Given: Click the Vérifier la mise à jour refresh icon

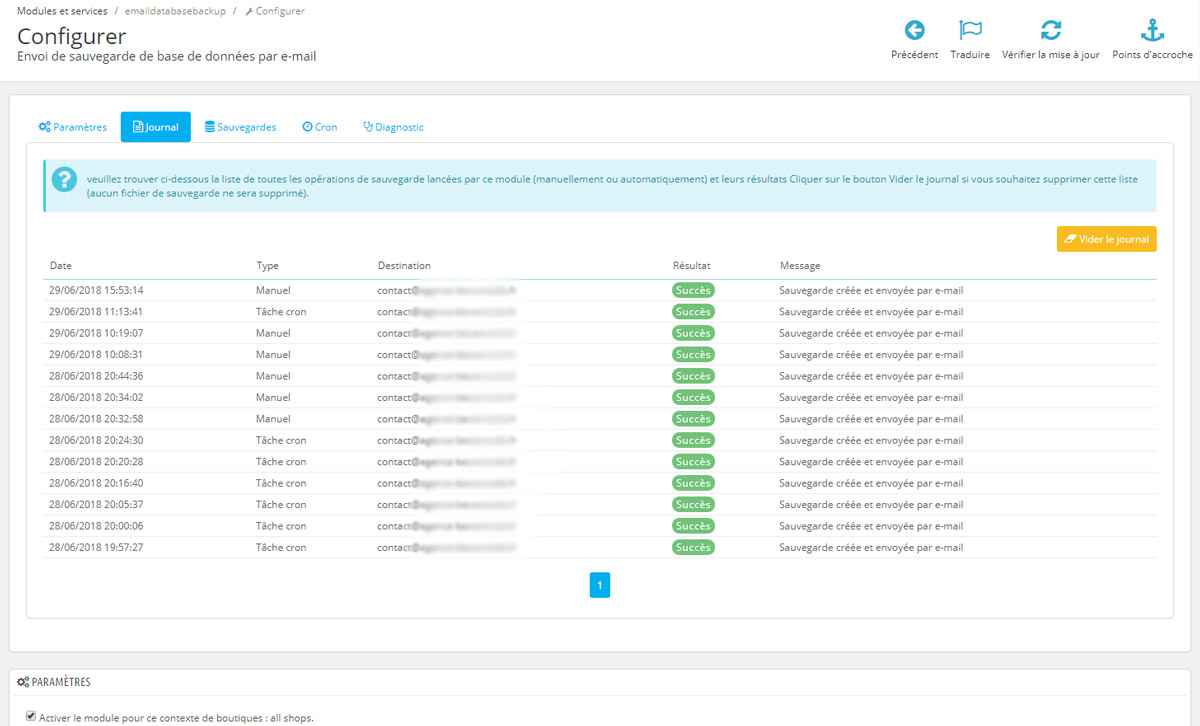Looking at the screenshot, I should click(1050, 31).
